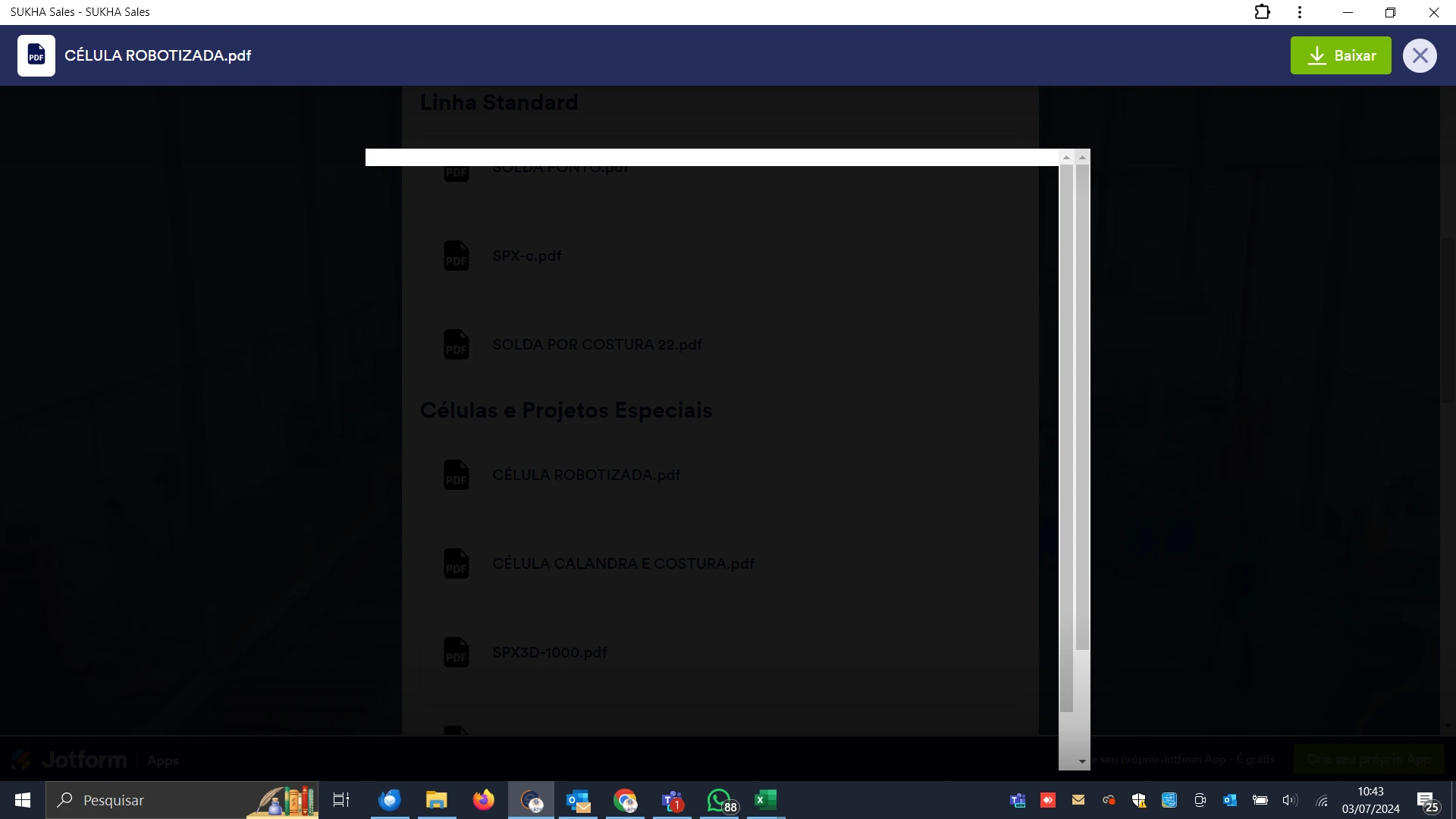The width and height of the screenshot is (1456, 819).
Task: Click Baixar to download the PDF
Action: 1341,55
